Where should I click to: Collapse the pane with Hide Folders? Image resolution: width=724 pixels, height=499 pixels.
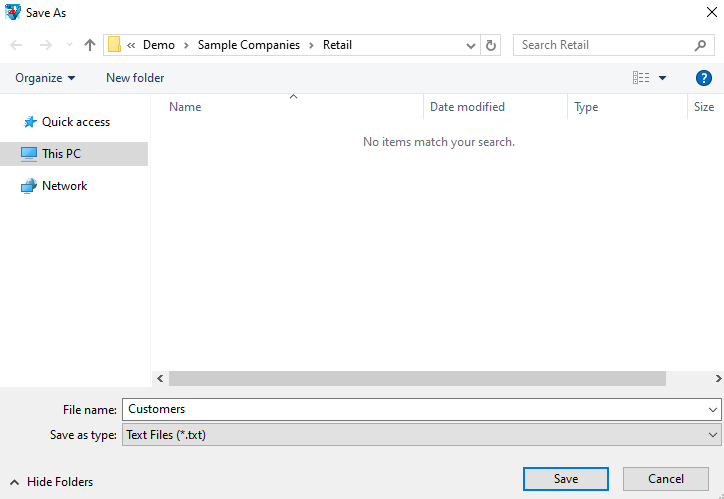coord(52,482)
